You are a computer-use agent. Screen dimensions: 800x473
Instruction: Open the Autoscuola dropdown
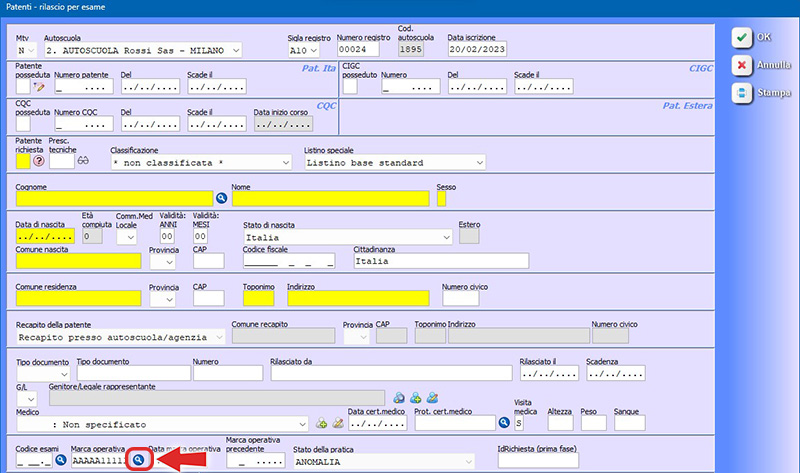(x=234, y=50)
